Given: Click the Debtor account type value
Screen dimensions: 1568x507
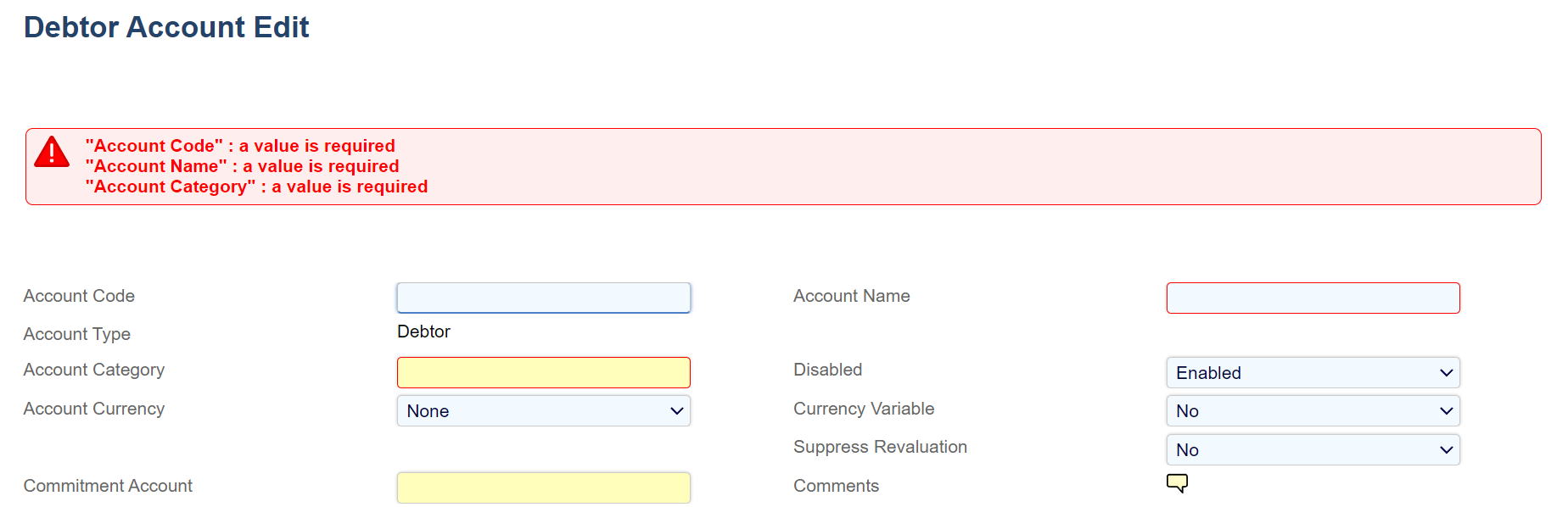Looking at the screenshot, I should click(x=423, y=331).
